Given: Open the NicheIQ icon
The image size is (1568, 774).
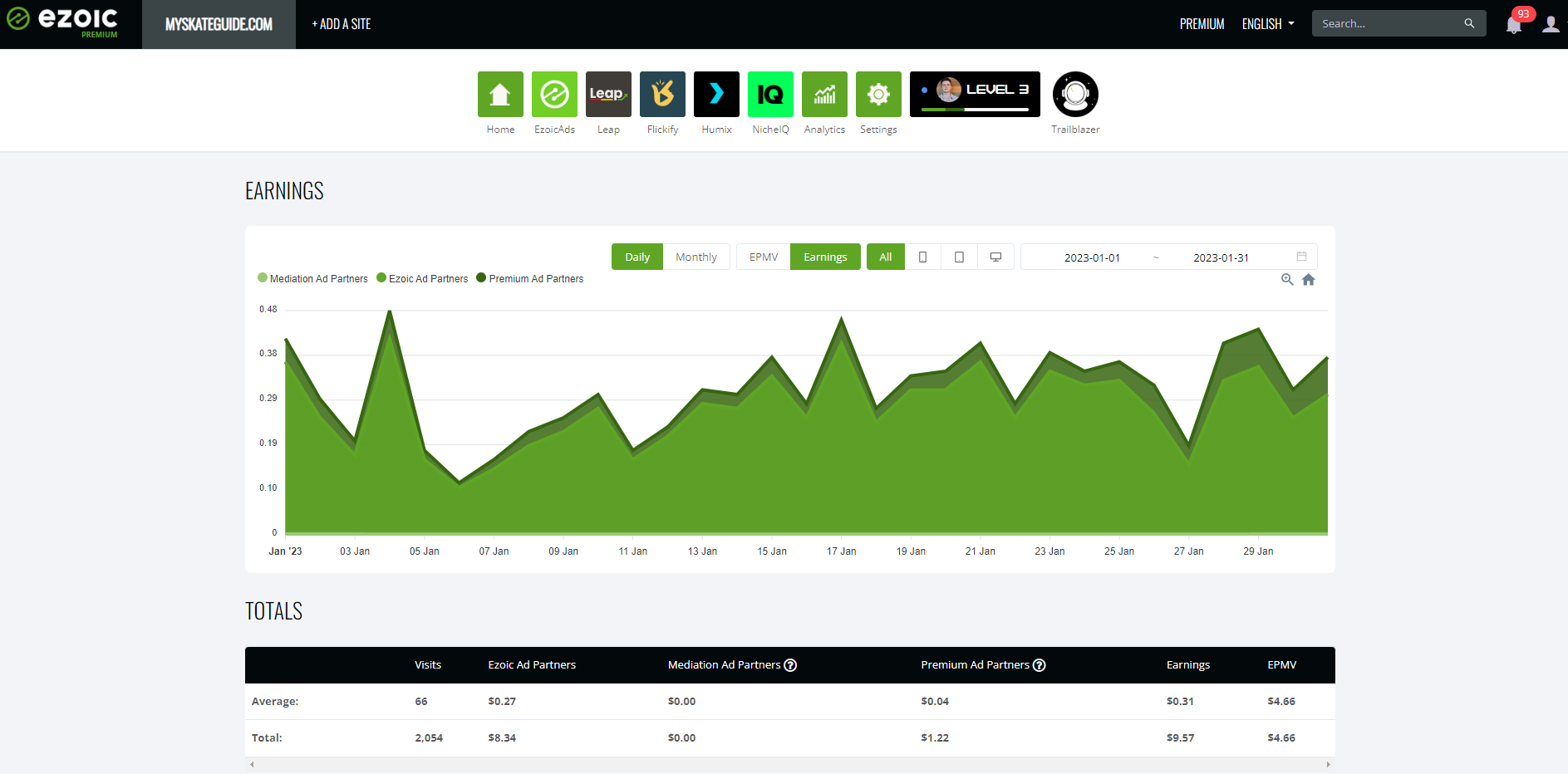Looking at the screenshot, I should pos(770,94).
